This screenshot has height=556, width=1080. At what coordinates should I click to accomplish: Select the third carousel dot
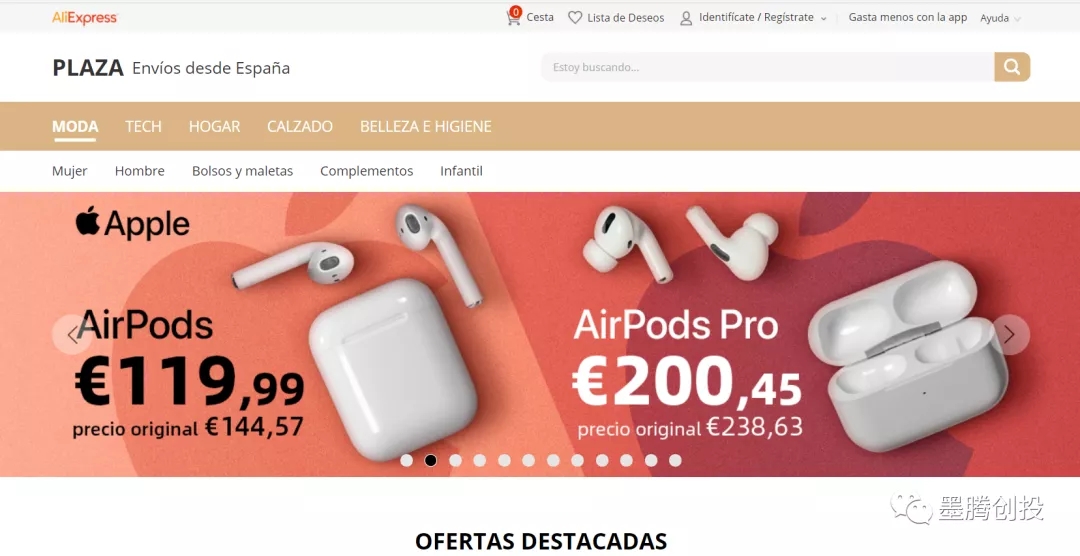coord(455,460)
